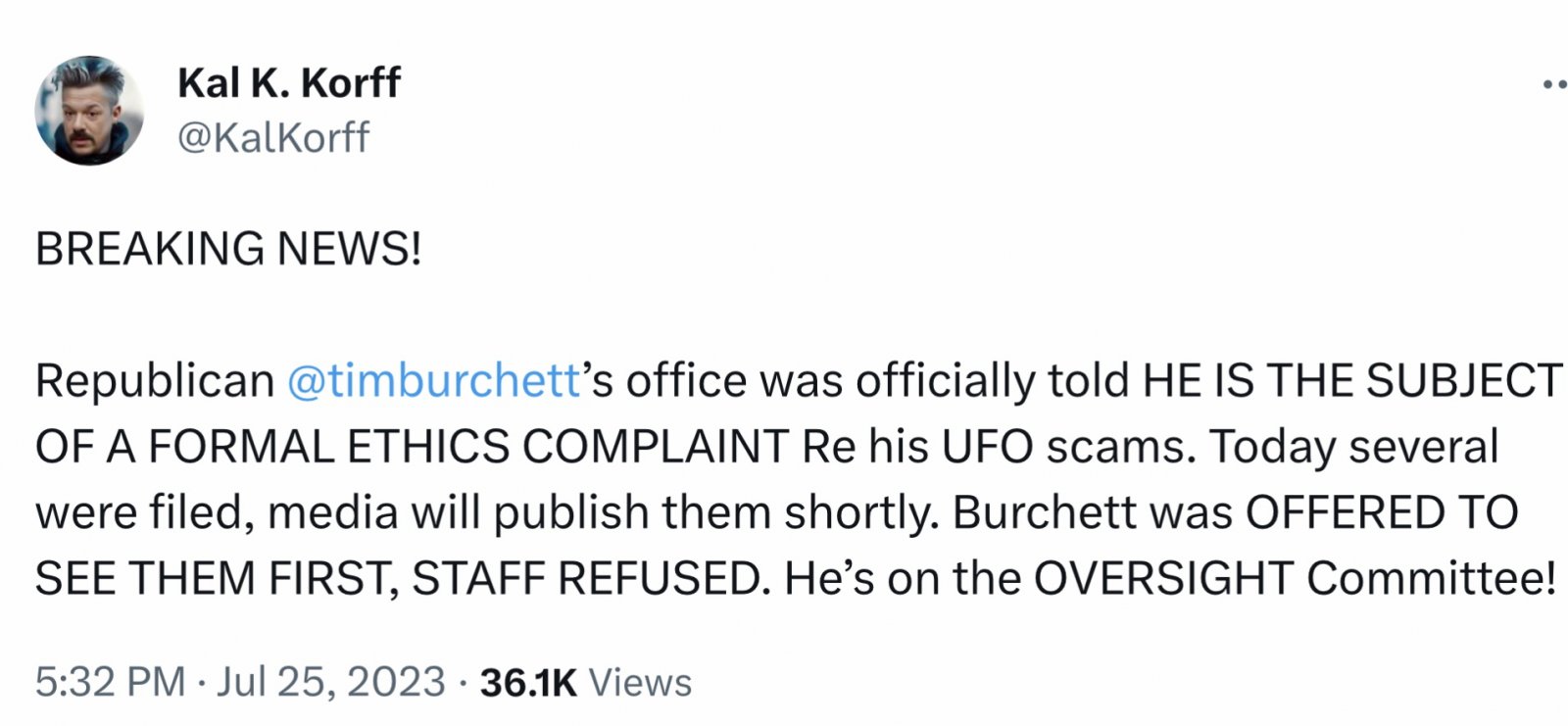Viewport: 1568px width, 726px height.
Task: Open the 36.1K view count
Action: pyautogui.click(x=528, y=683)
